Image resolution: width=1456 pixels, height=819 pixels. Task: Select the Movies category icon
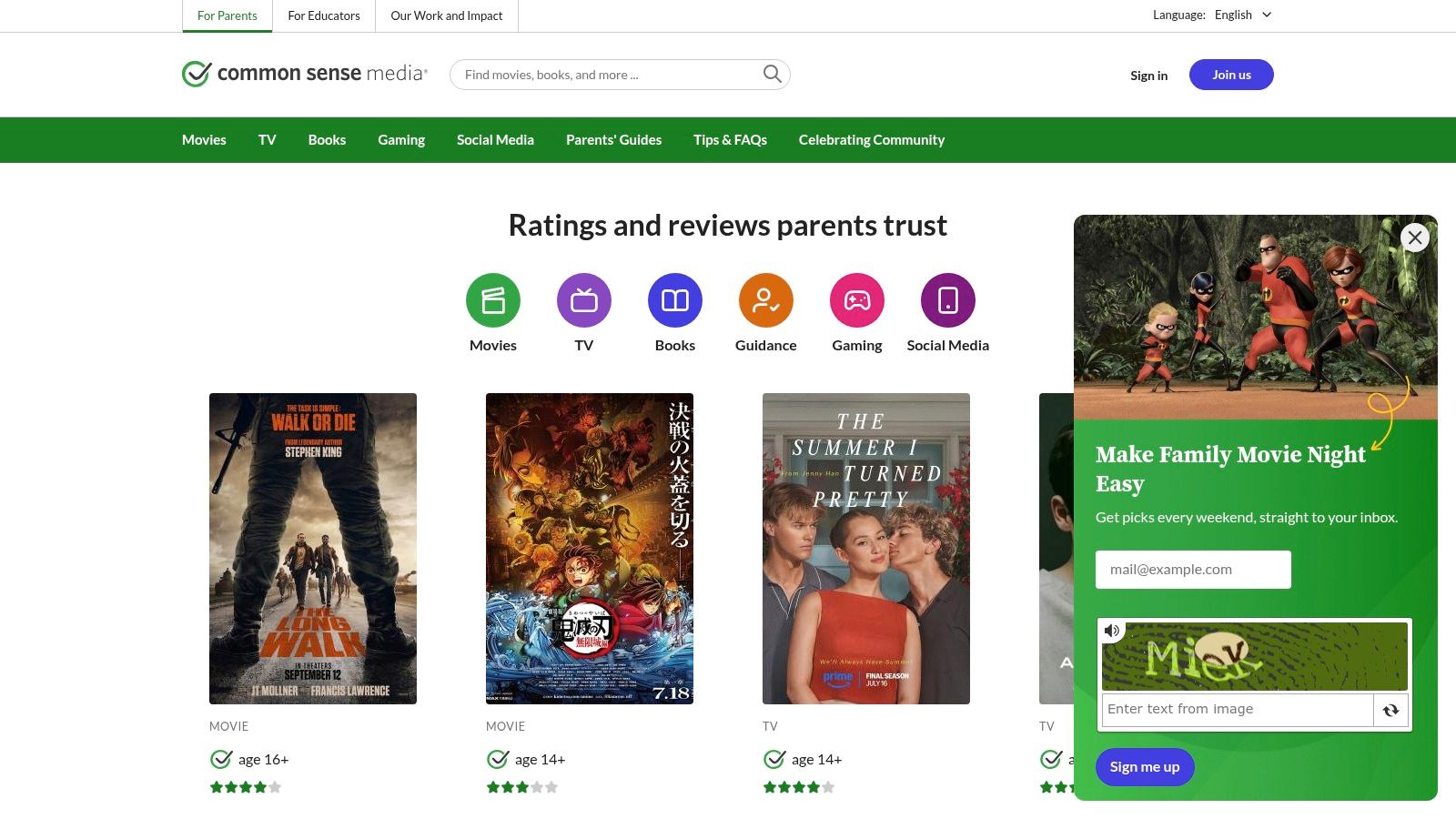pos(492,299)
